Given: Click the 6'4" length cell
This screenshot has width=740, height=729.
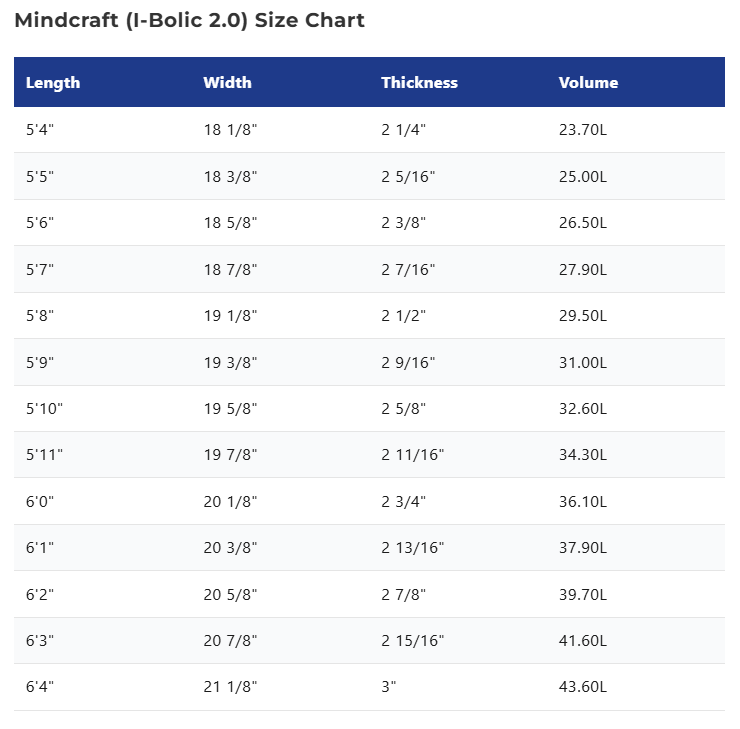Looking at the screenshot, I should tap(40, 687).
